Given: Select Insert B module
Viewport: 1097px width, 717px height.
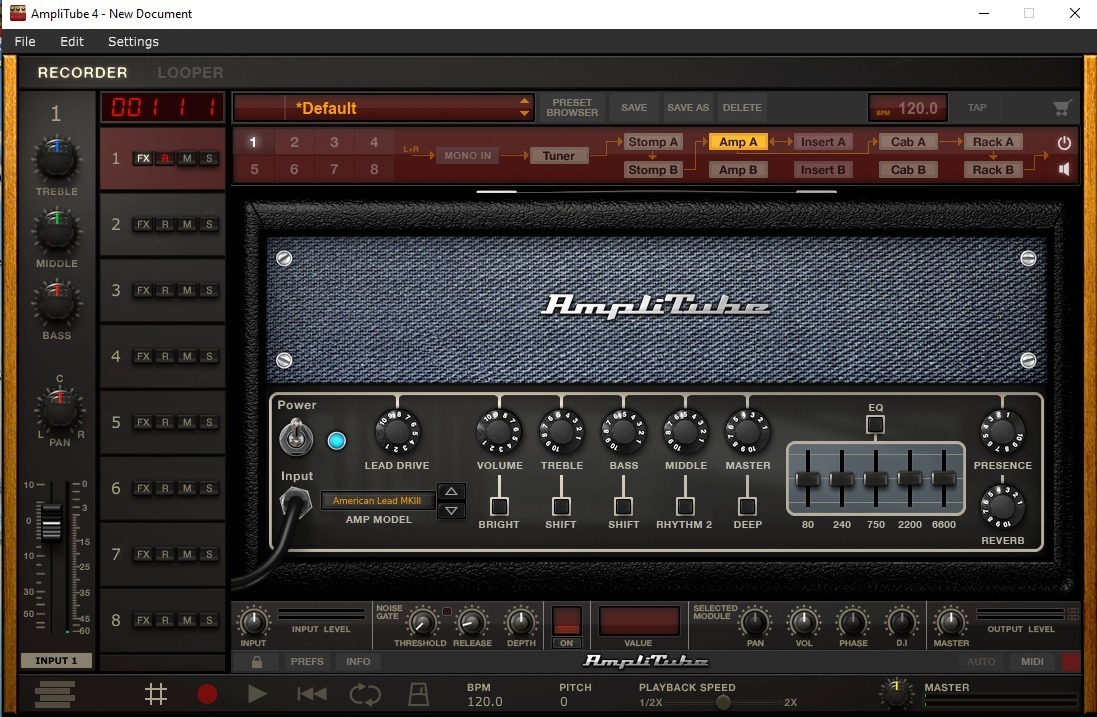Looking at the screenshot, I should (823, 170).
